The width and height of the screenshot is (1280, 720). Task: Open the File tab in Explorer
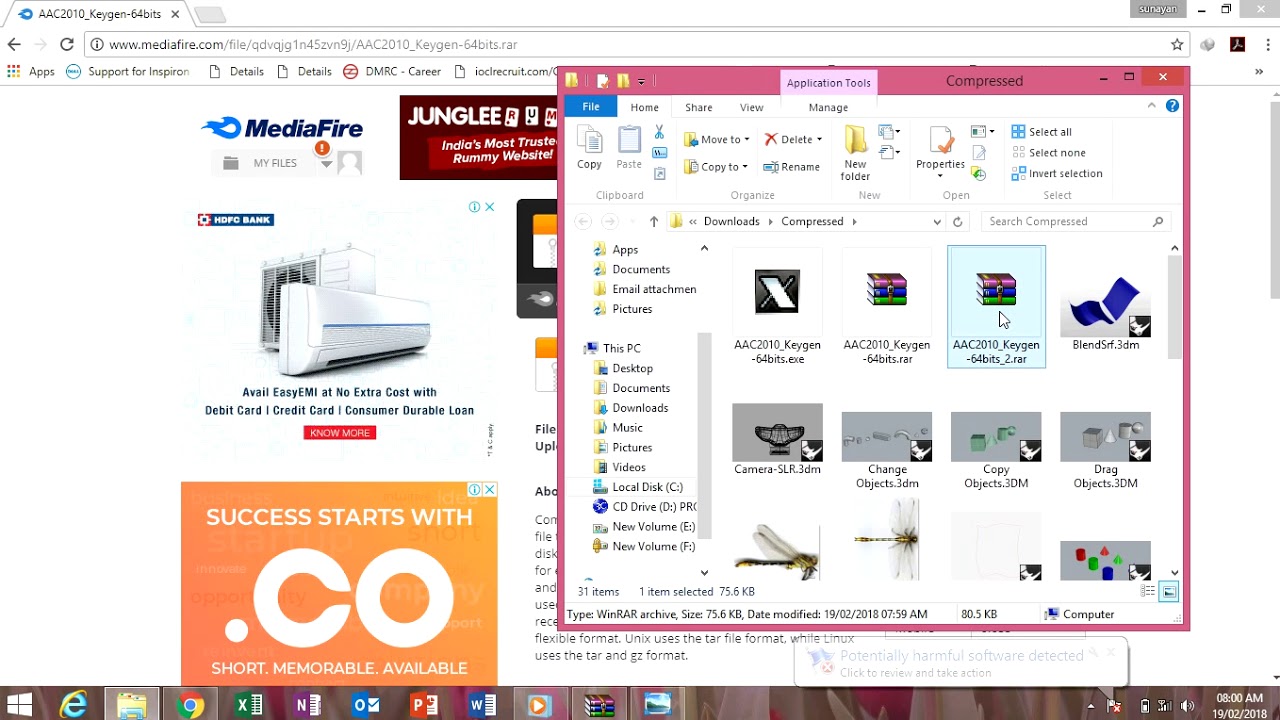pos(591,107)
